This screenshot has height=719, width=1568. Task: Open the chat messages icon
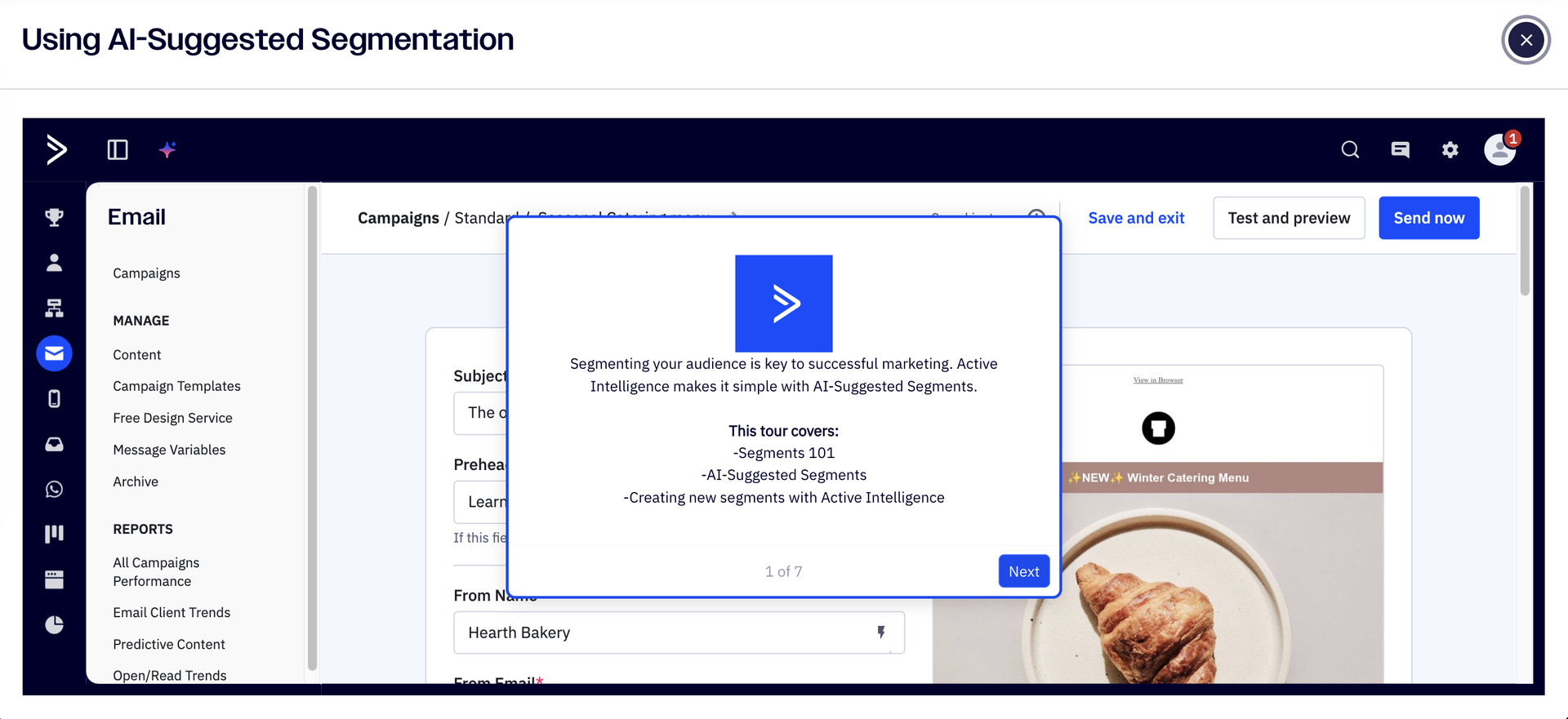point(1400,150)
